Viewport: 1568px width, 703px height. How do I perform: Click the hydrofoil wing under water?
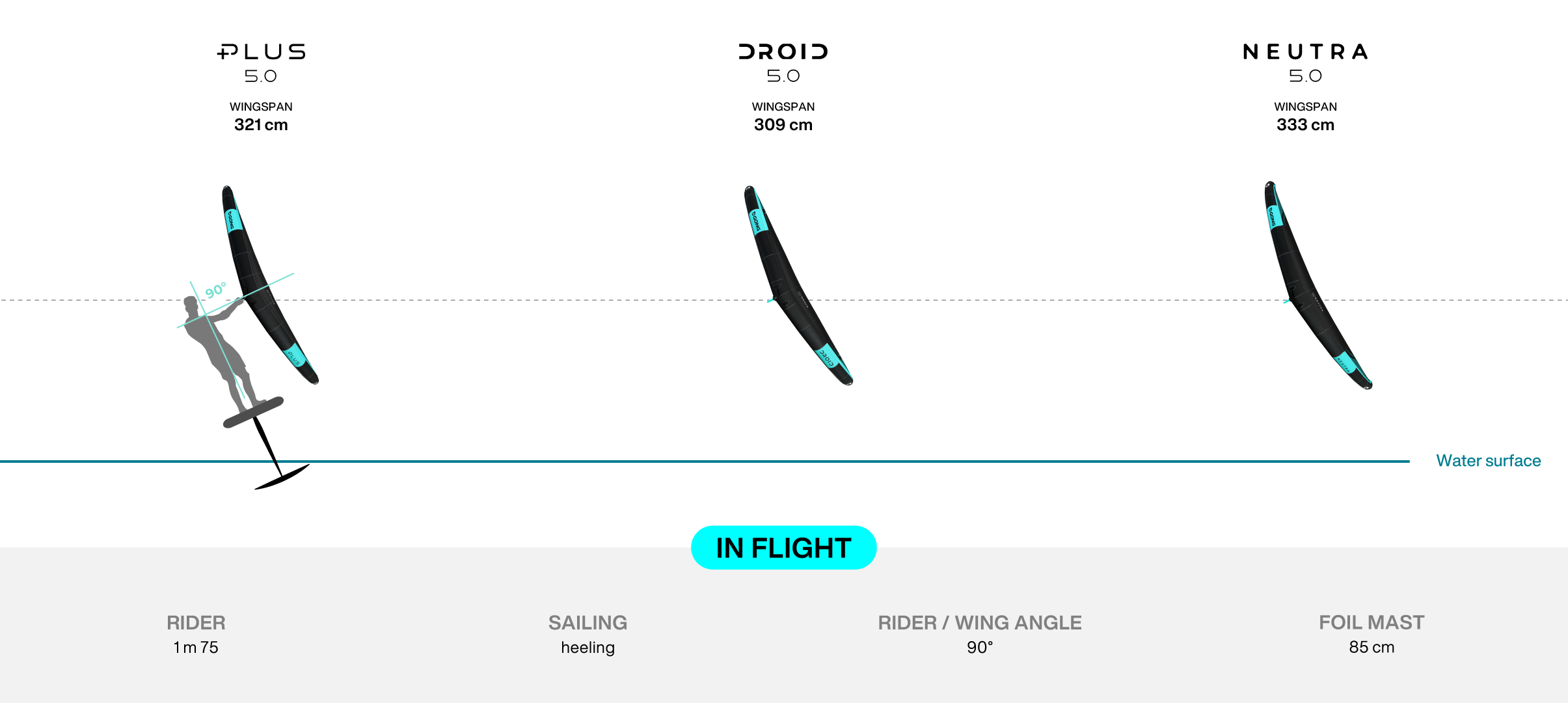click(x=282, y=476)
